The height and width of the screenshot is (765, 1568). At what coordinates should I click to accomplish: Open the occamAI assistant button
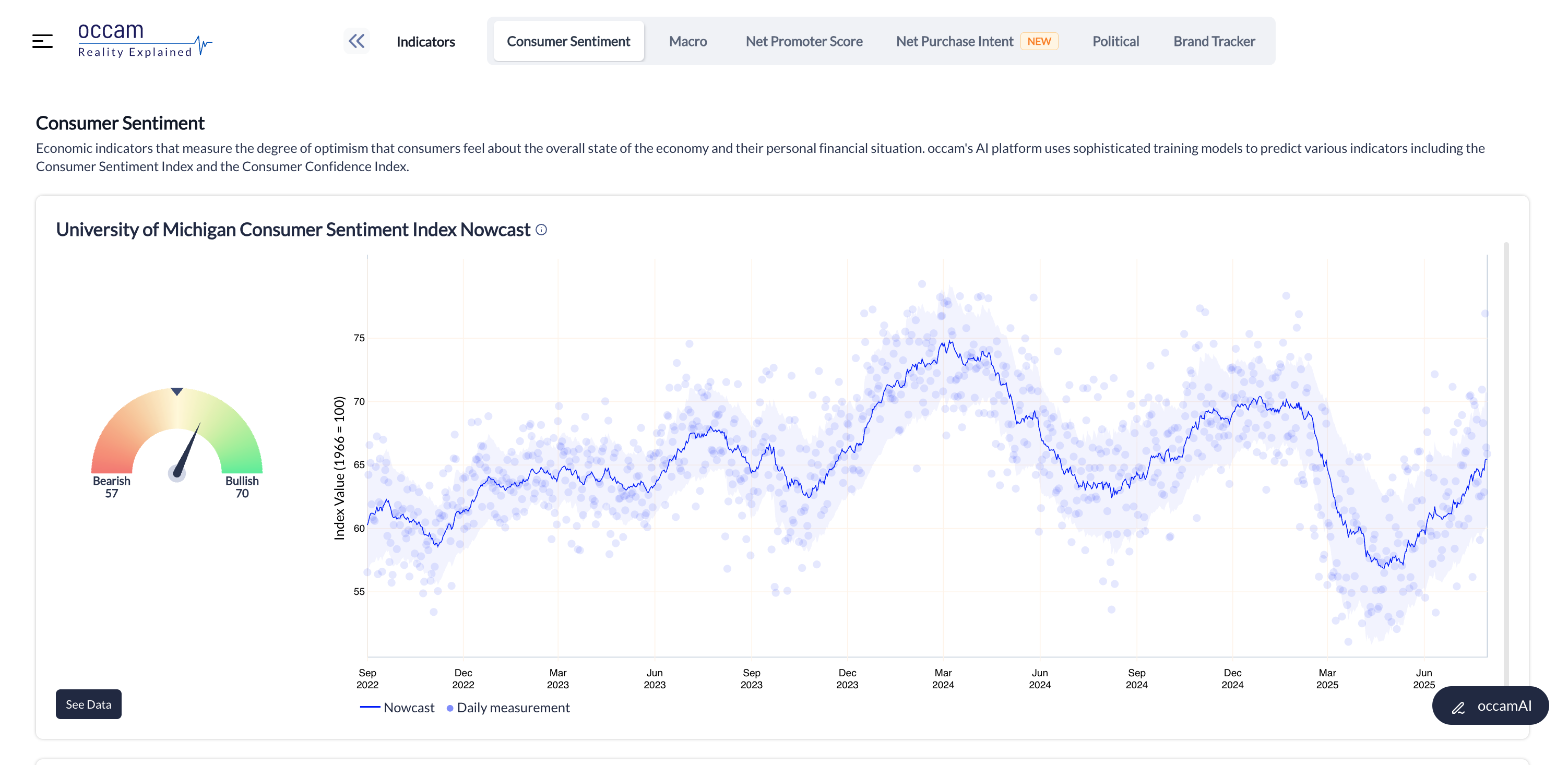point(1490,706)
